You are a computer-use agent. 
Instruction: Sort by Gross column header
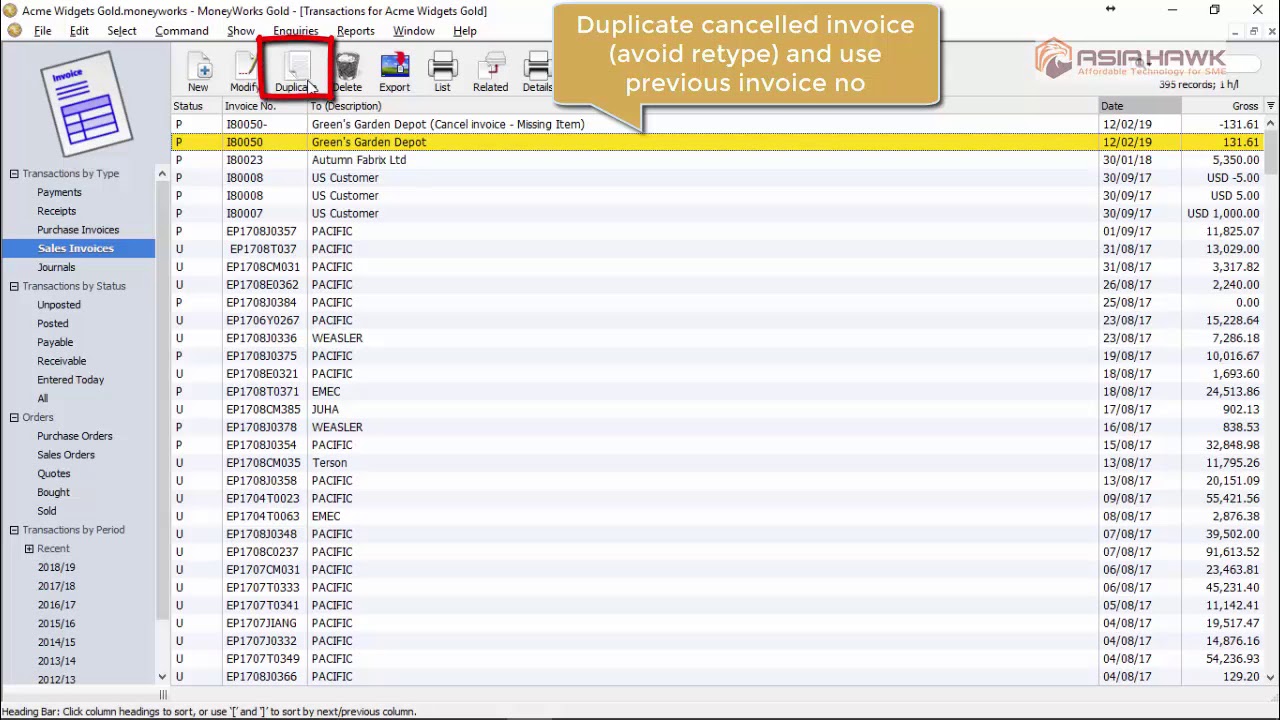1222,106
